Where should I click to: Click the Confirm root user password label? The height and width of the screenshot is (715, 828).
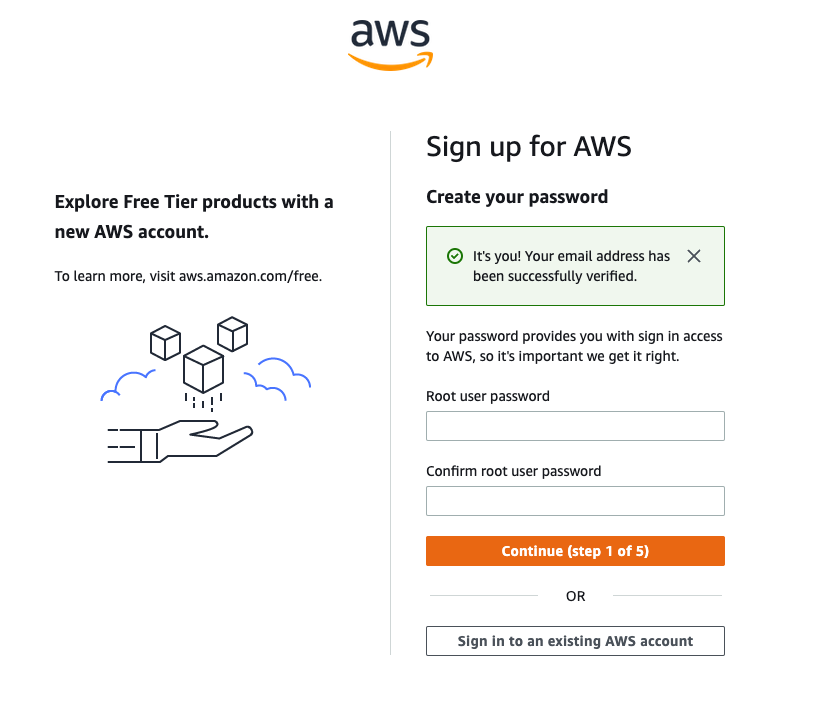click(513, 471)
